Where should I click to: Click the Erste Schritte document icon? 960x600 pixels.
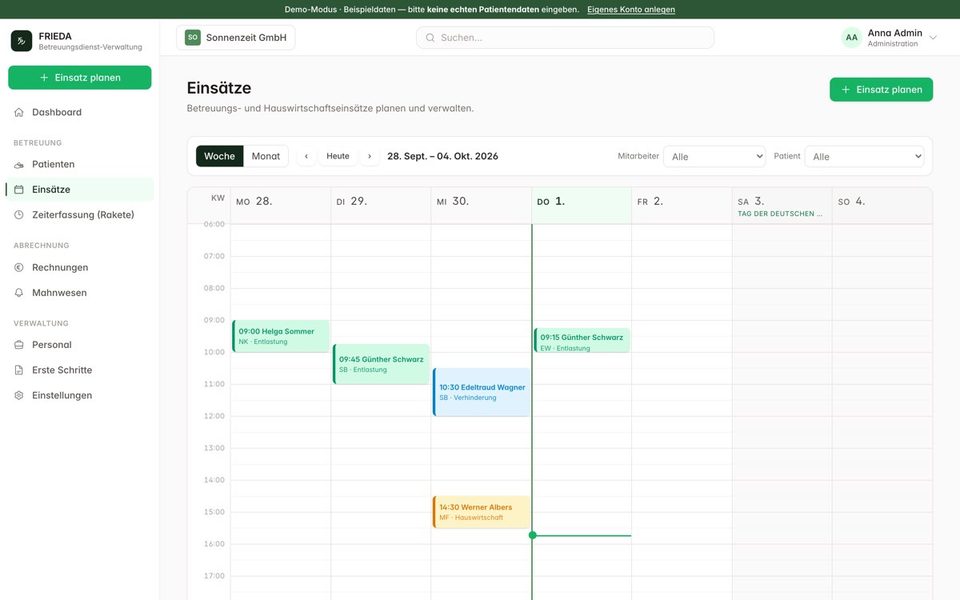(x=19, y=370)
